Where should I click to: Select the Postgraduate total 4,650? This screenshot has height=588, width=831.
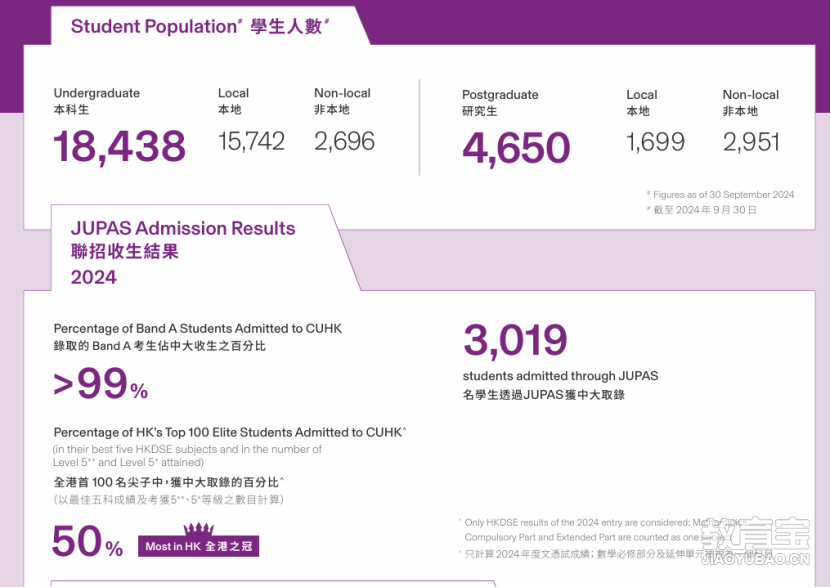tap(516, 148)
